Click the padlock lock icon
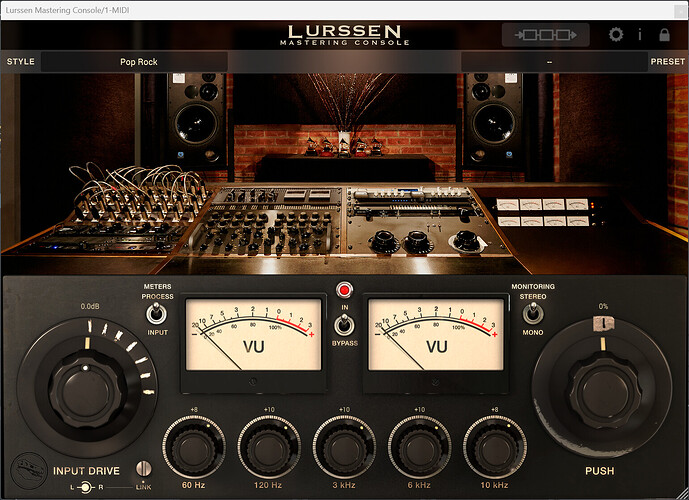Viewport: 689px width, 500px height. click(x=664, y=35)
